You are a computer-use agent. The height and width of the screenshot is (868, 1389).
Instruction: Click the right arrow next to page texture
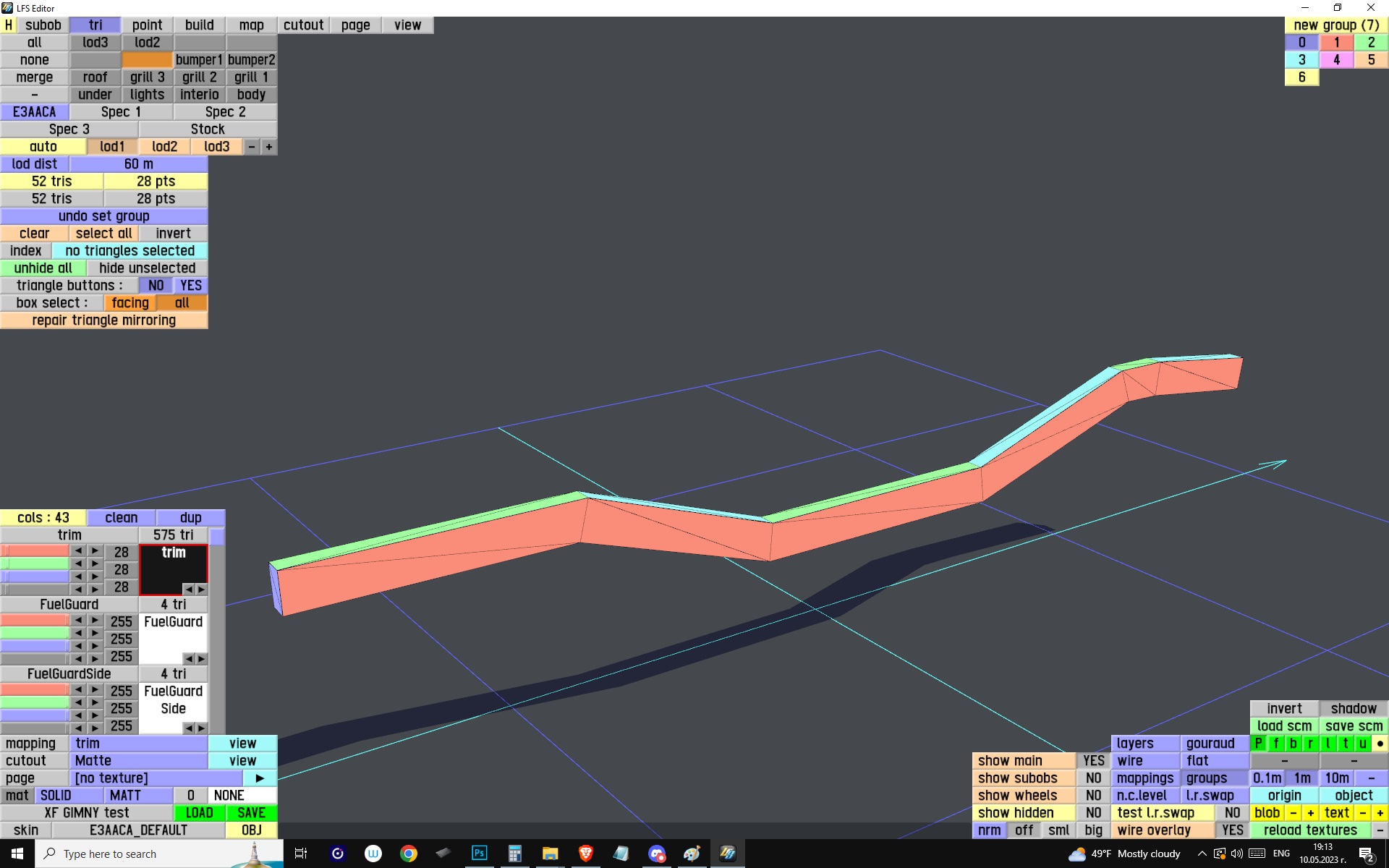[260, 778]
